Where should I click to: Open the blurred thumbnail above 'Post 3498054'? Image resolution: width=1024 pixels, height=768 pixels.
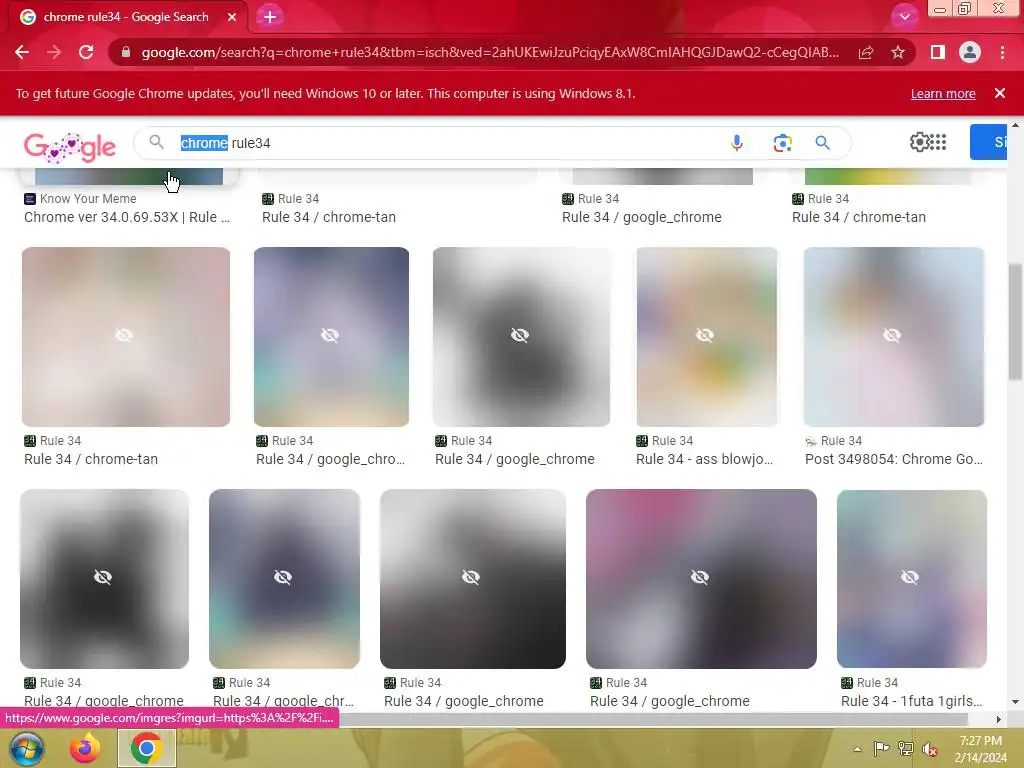893,336
